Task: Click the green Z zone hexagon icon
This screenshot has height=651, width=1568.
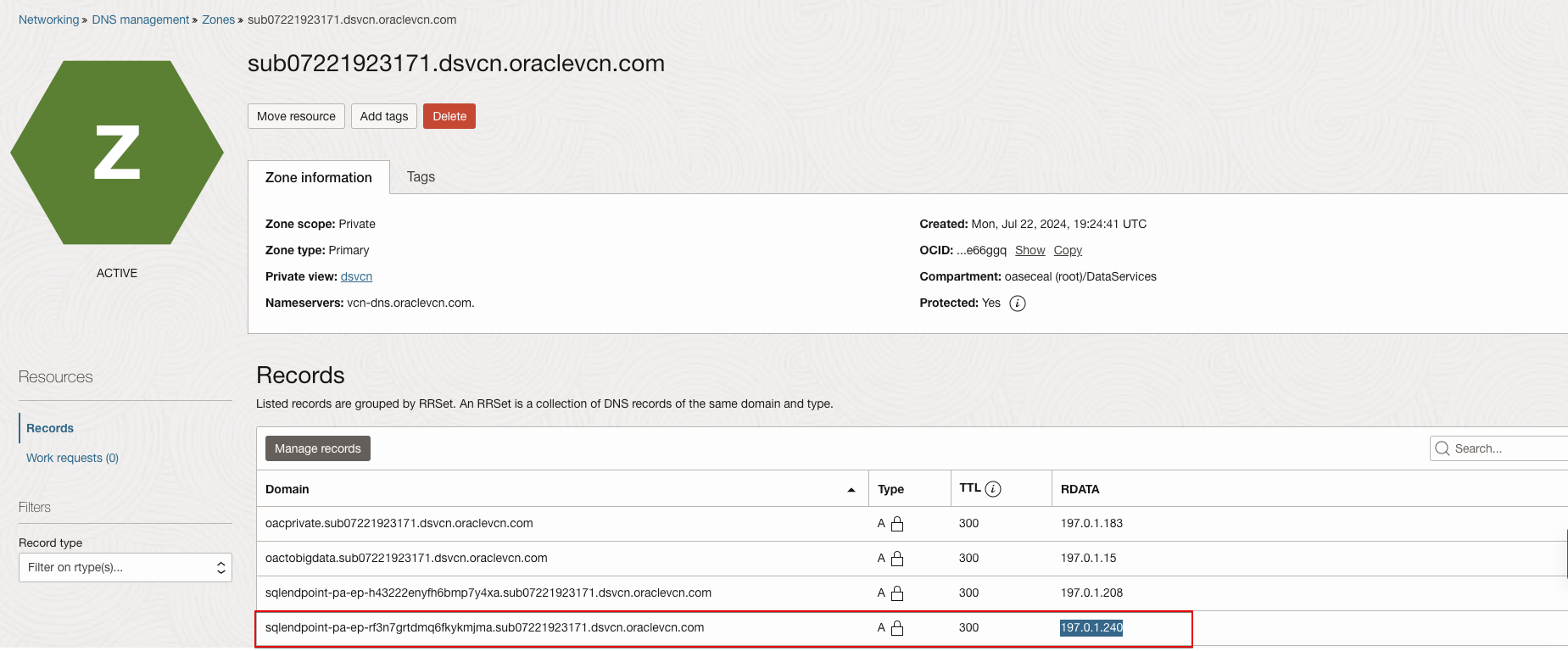Action: click(117, 153)
